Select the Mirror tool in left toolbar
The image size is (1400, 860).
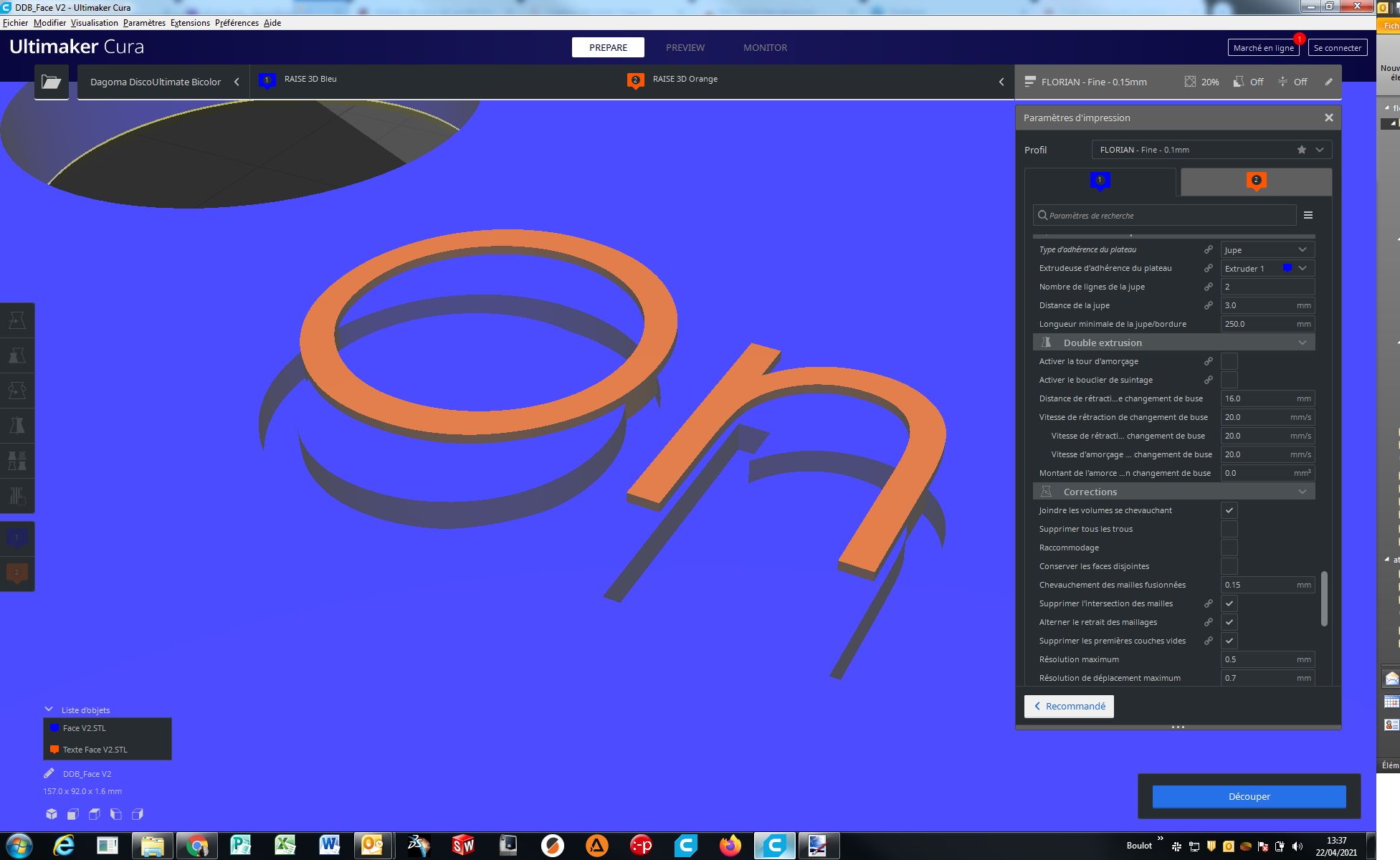16,426
